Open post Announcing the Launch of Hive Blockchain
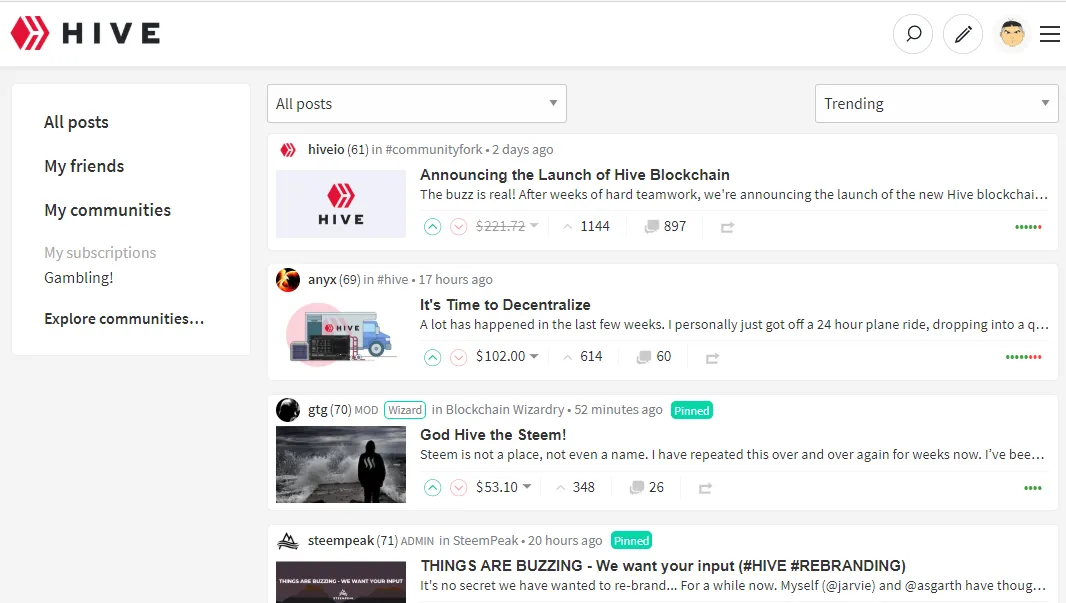The height and width of the screenshot is (603, 1066). [x=574, y=175]
